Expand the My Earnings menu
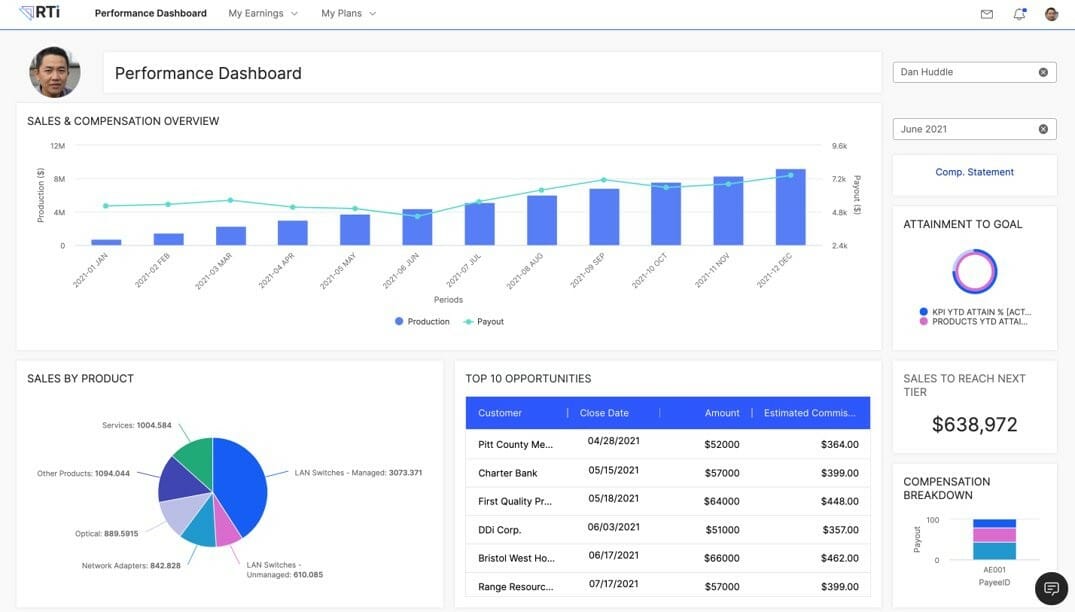This screenshot has height=612, width=1075. 263,14
